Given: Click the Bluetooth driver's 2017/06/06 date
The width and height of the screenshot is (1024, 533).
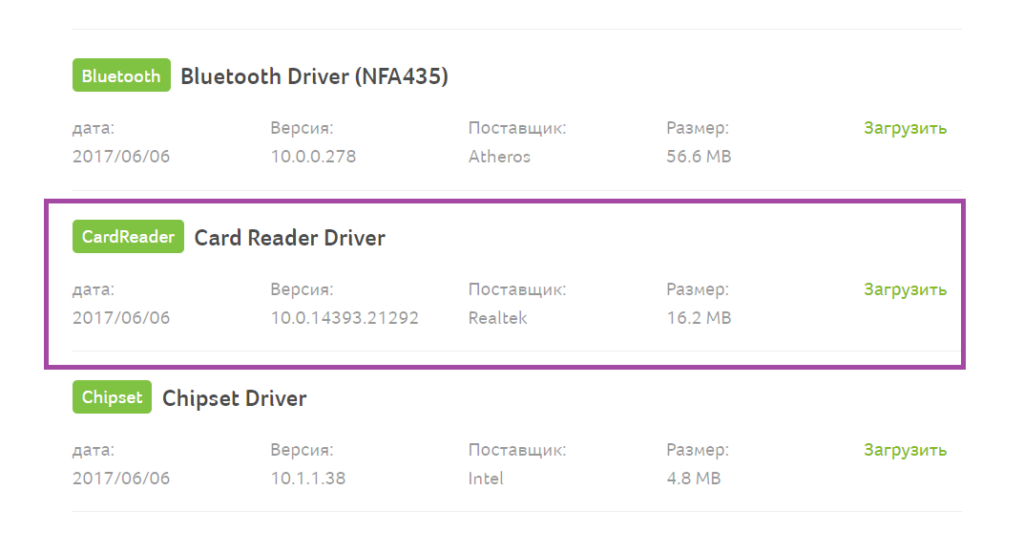Looking at the screenshot, I should 121,157.
